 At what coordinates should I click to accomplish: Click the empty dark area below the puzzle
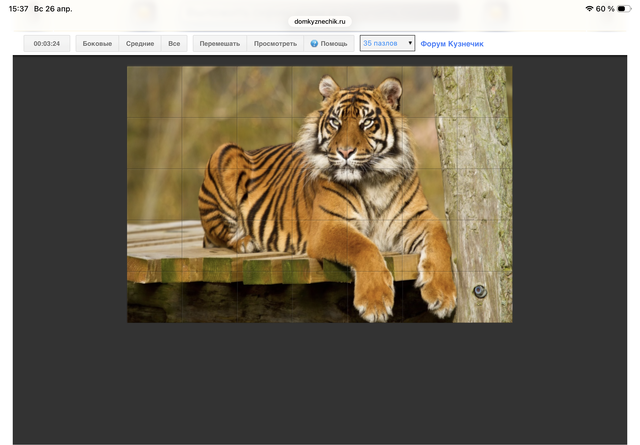(320, 385)
